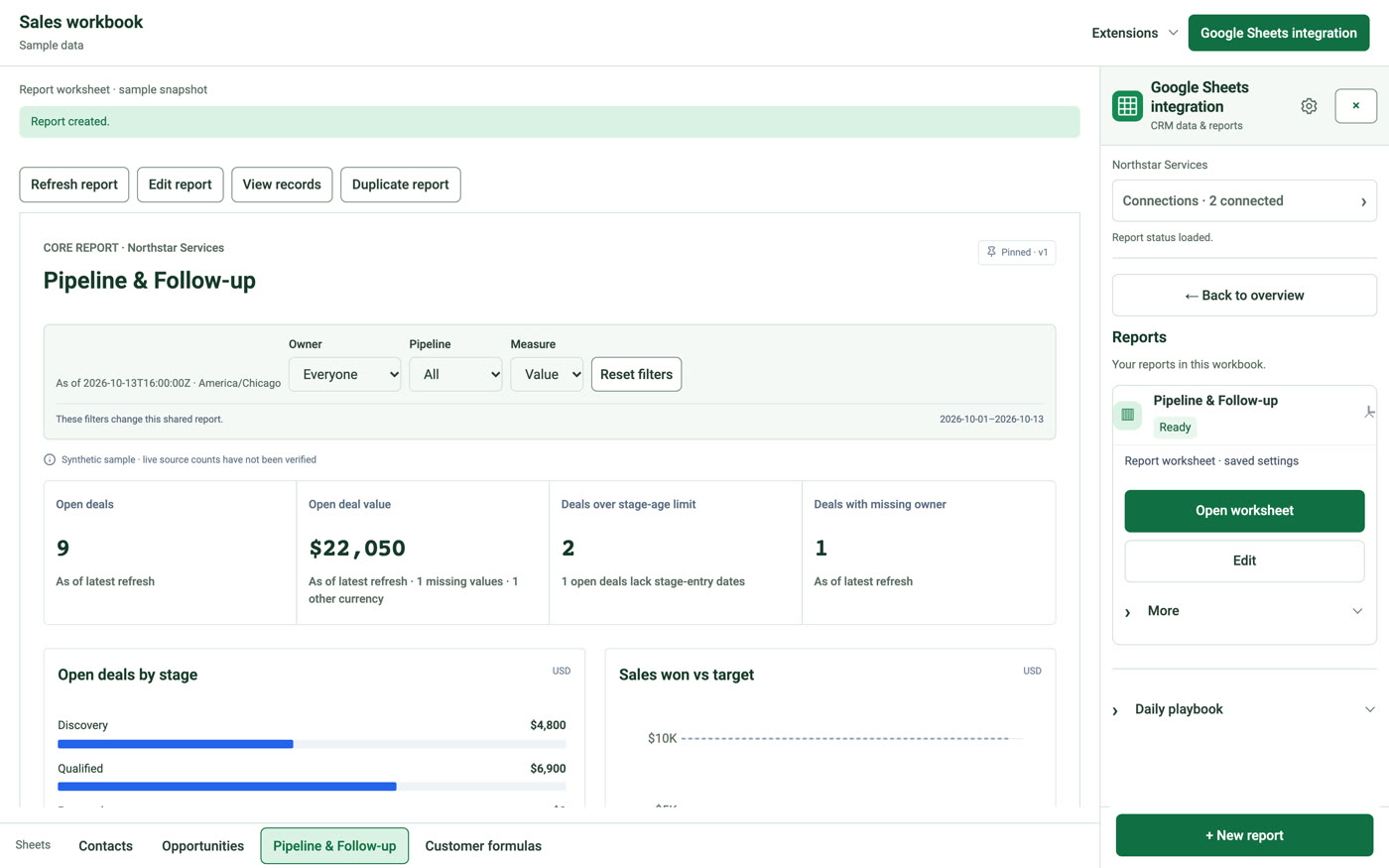
Task: Expand the Daily playbook section
Action: (x=1244, y=709)
